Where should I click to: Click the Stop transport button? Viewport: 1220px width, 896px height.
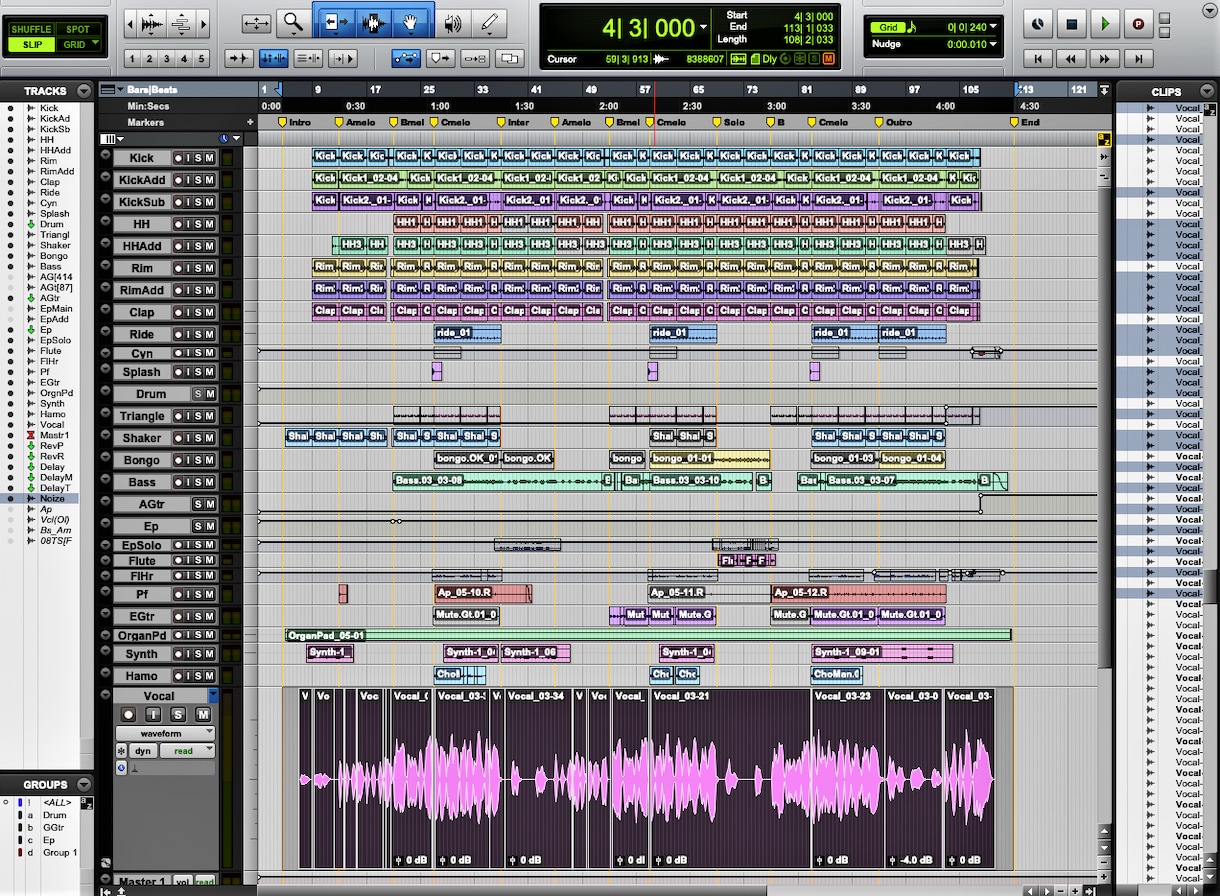pyautogui.click(x=1071, y=24)
